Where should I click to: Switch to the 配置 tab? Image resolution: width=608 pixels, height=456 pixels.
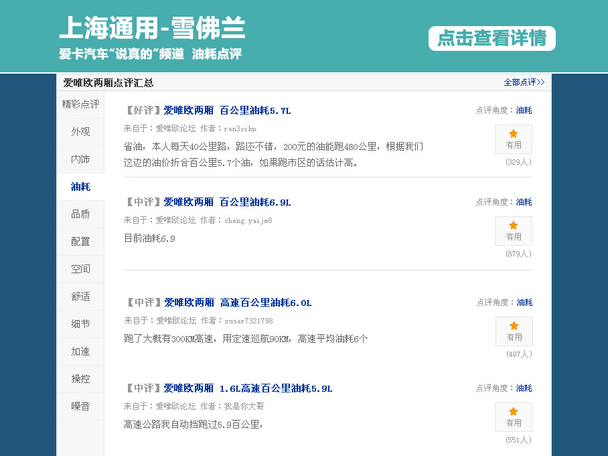coord(80,241)
